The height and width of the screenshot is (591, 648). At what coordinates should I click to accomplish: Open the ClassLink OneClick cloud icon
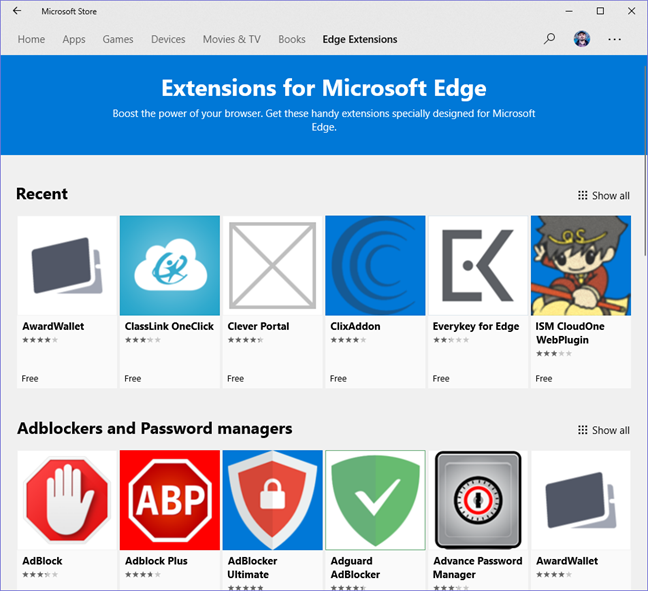170,265
